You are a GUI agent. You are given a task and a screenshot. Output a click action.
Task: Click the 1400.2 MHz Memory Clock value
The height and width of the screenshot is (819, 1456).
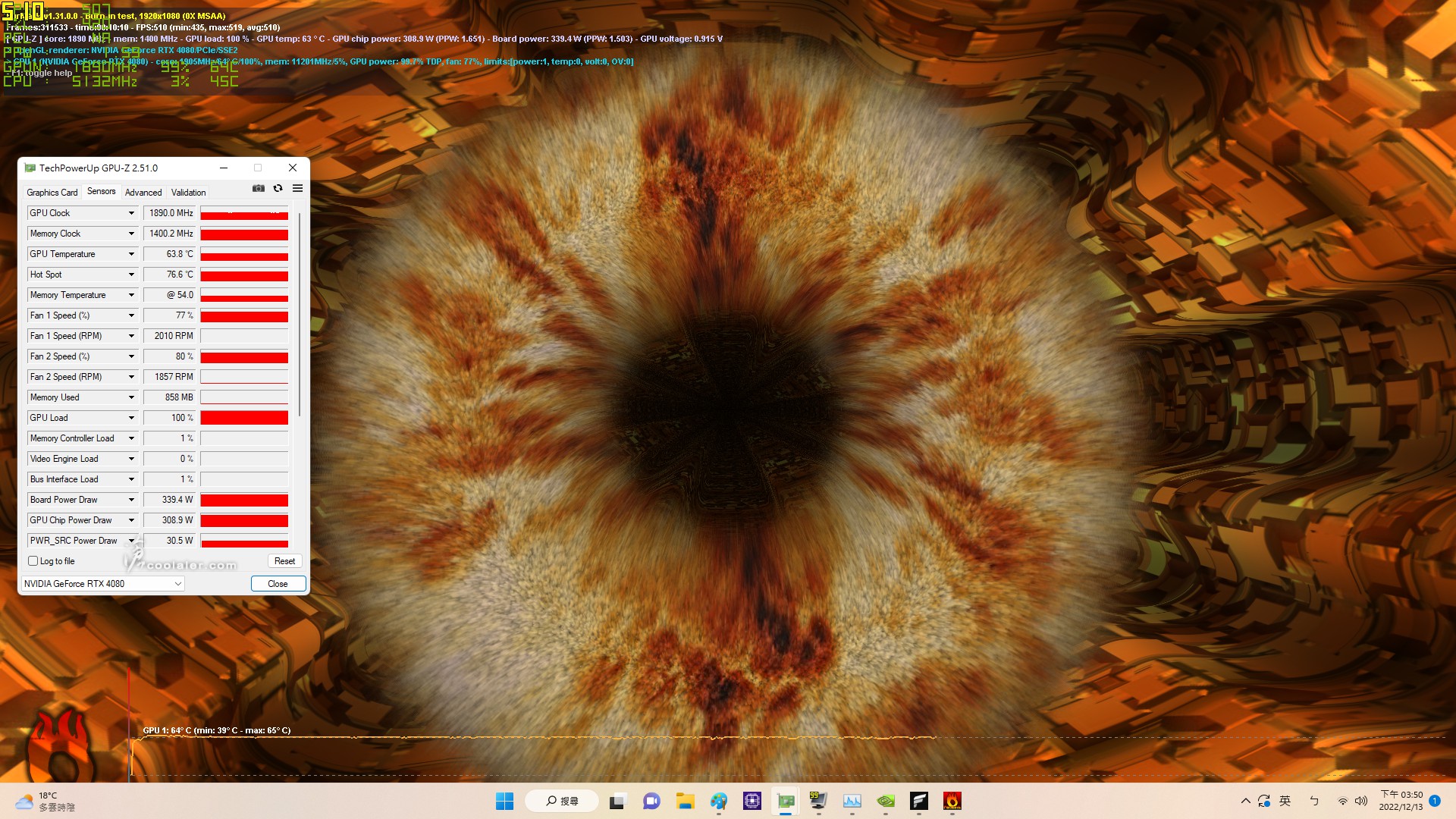tap(171, 234)
